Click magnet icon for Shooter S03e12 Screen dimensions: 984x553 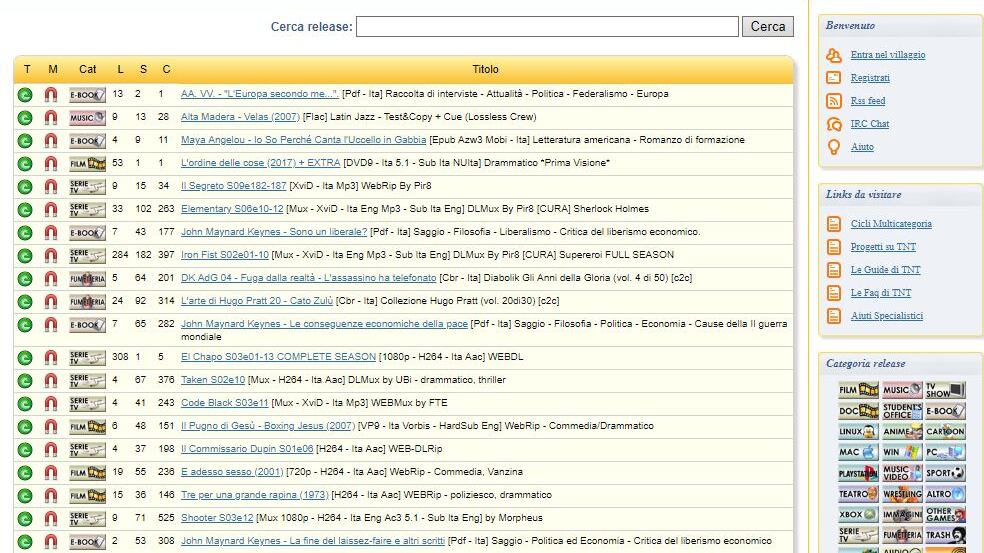[x=51, y=518]
